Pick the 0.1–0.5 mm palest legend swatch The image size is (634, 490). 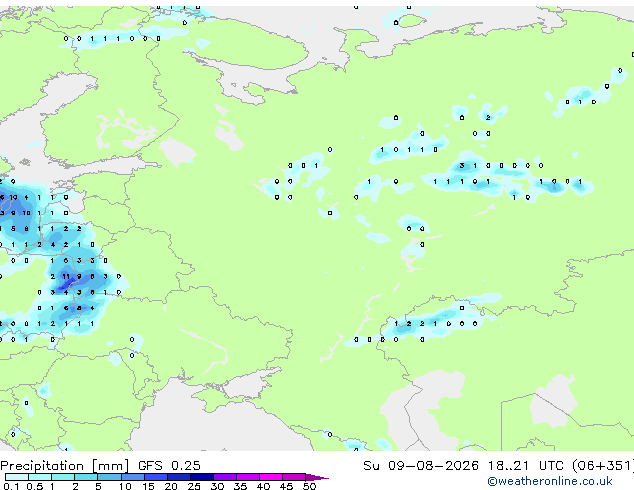click(x=17, y=477)
